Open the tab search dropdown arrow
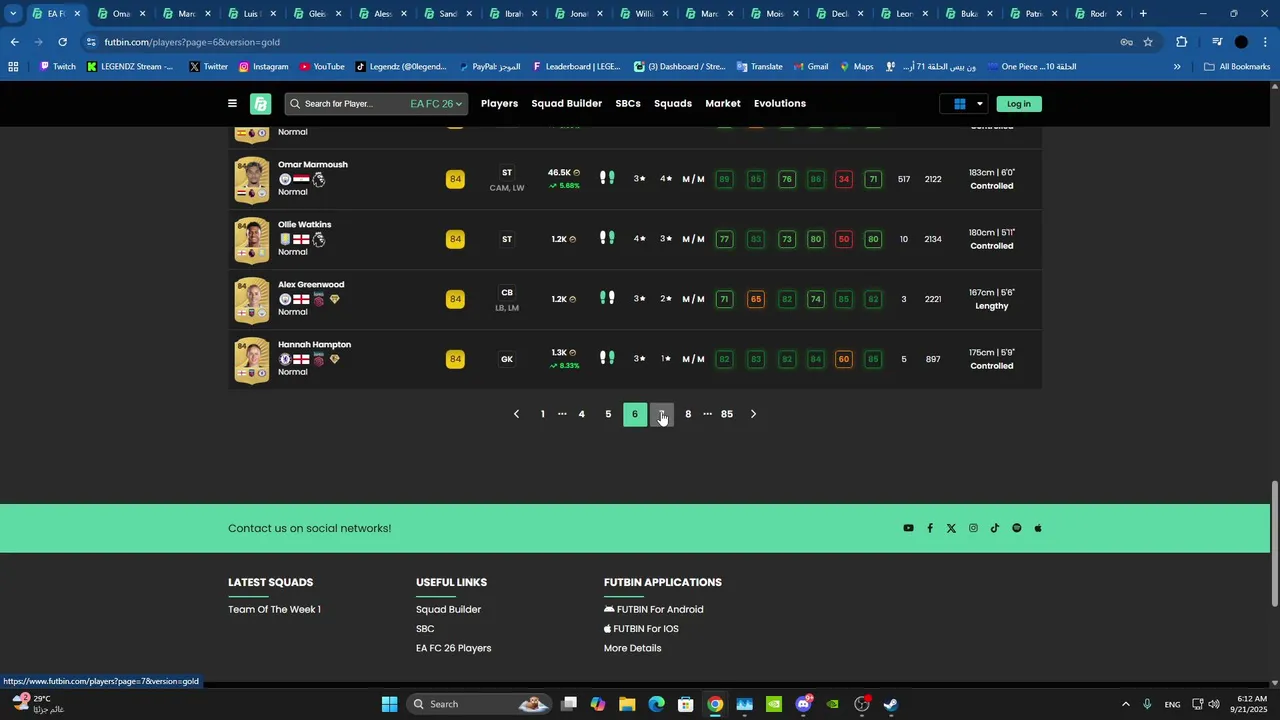The width and height of the screenshot is (1280, 720). [13, 14]
